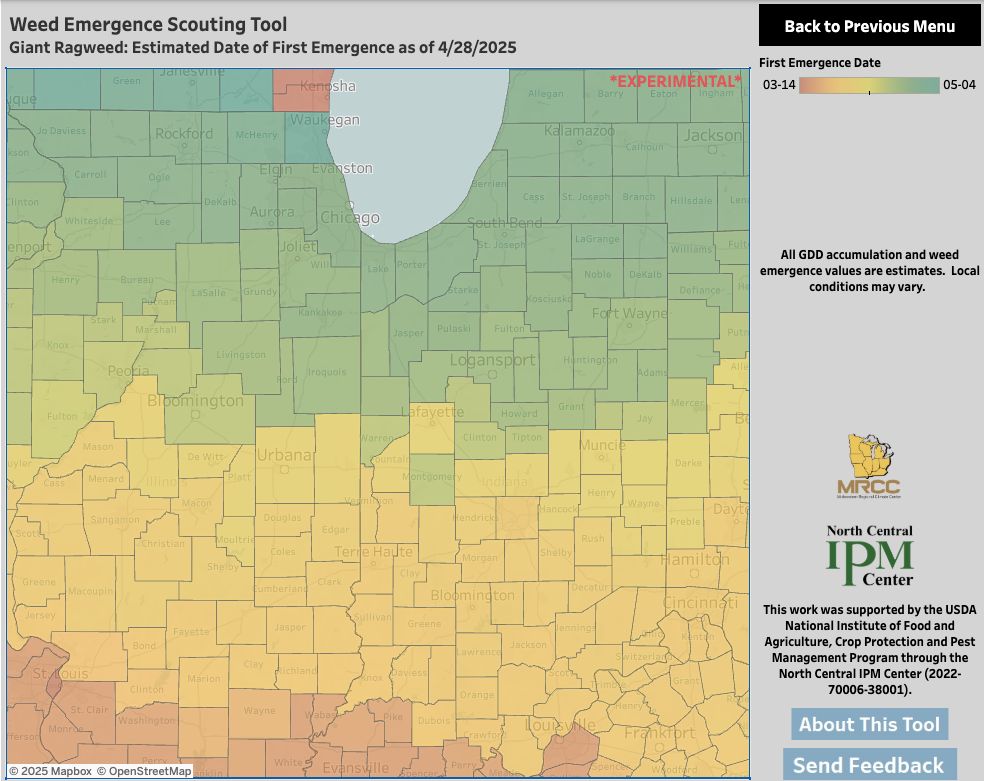Click the MRCC logo icon
The width and height of the screenshot is (984, 781).
tap(869, 466)
